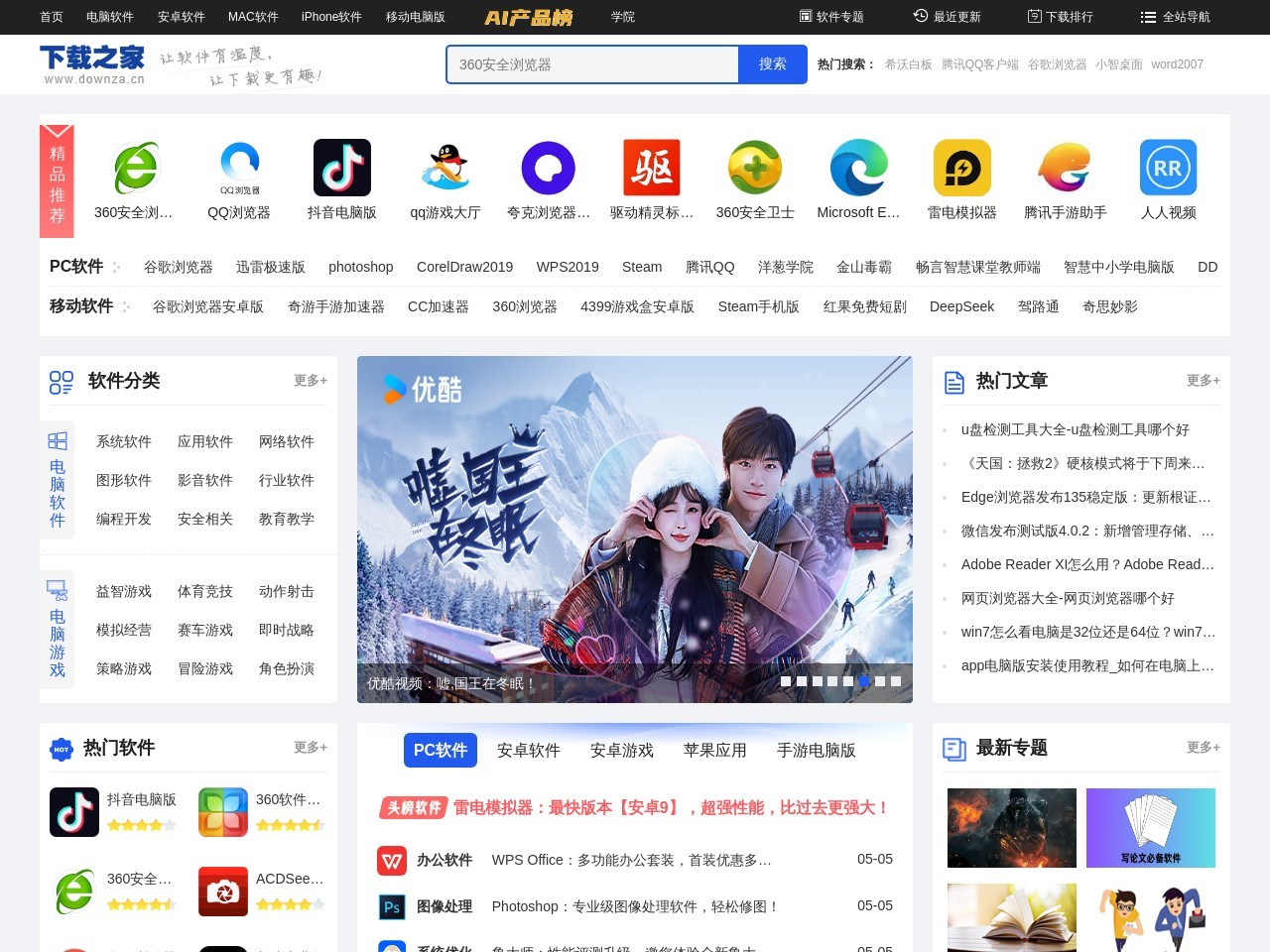Click the 360软件 colorful icon under 热门软件
The height and width of the screenshot is (952, 1270).
223,812
